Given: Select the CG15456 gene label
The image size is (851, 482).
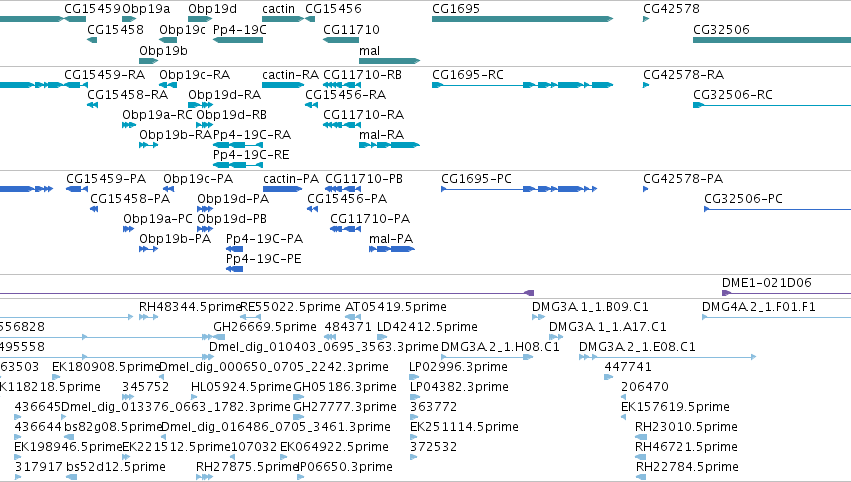Looking at the screenshot, I should coord(333,9).
